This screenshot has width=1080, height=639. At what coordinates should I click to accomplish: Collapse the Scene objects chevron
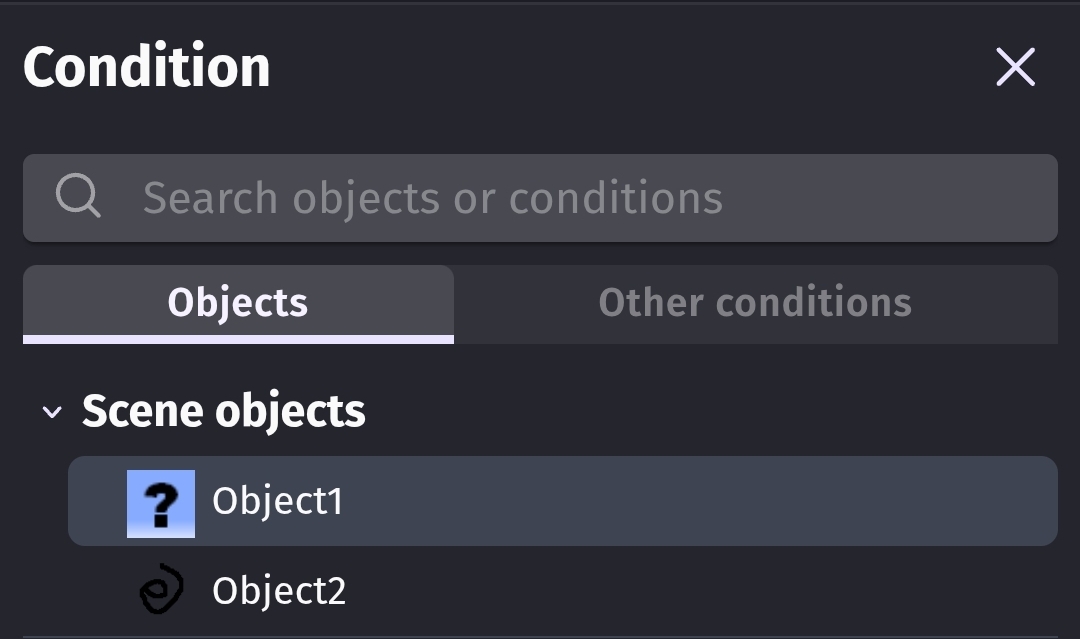pyautogui.click(x=52, y=412)
